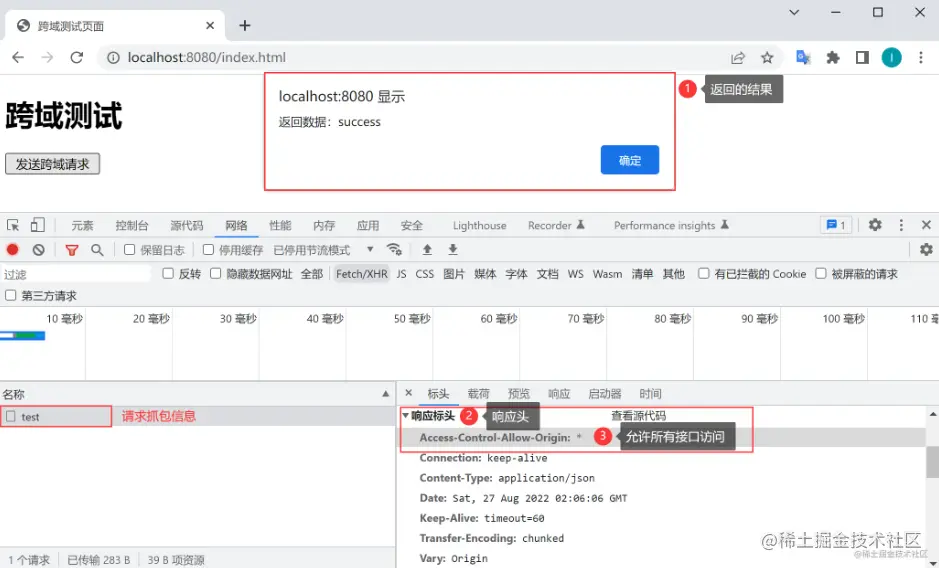Click the import HAR upload icon
This screenshot has width=939, height=568.
[x=427, y=249]
